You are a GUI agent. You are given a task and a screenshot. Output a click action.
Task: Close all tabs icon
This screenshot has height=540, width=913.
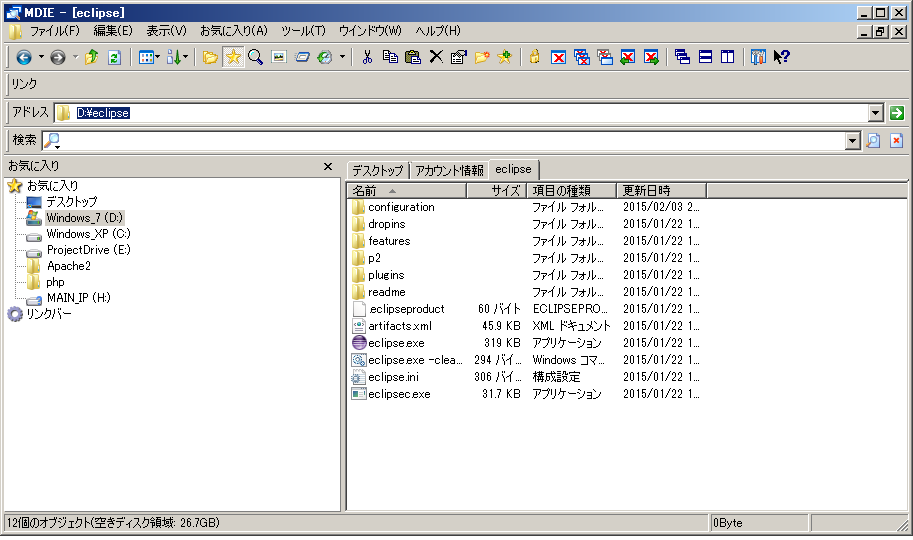582,57
